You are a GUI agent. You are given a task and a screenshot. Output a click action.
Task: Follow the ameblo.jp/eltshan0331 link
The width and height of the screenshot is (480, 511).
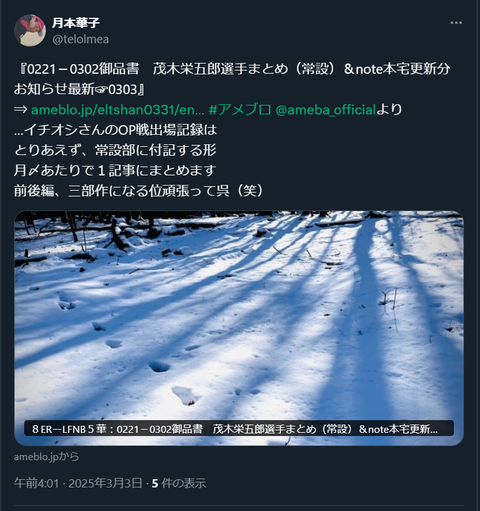(117, 110)
